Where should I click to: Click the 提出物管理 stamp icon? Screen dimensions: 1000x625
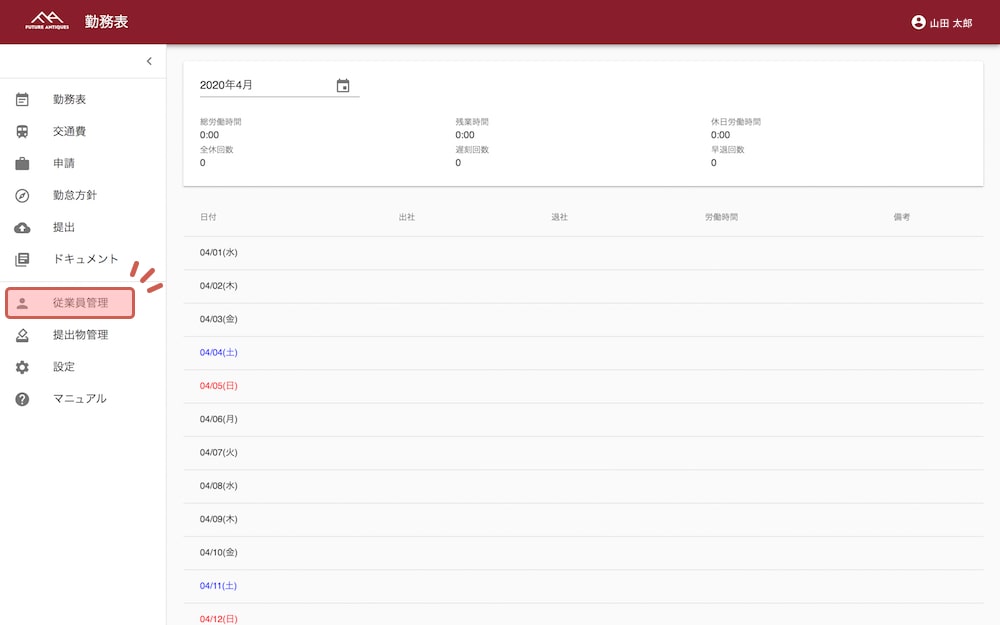22,335
